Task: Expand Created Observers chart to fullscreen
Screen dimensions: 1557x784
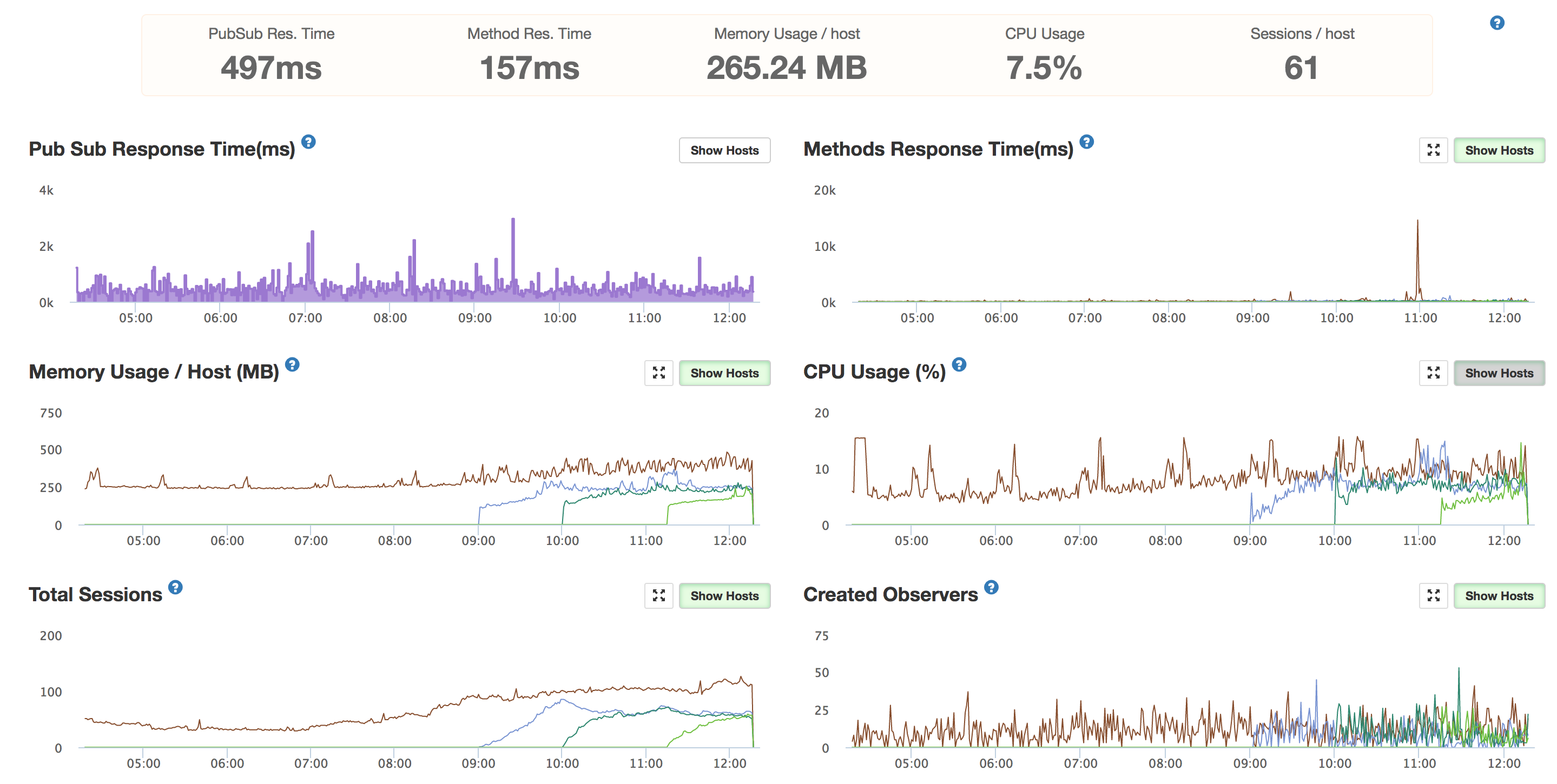Action: (1433, 596)
